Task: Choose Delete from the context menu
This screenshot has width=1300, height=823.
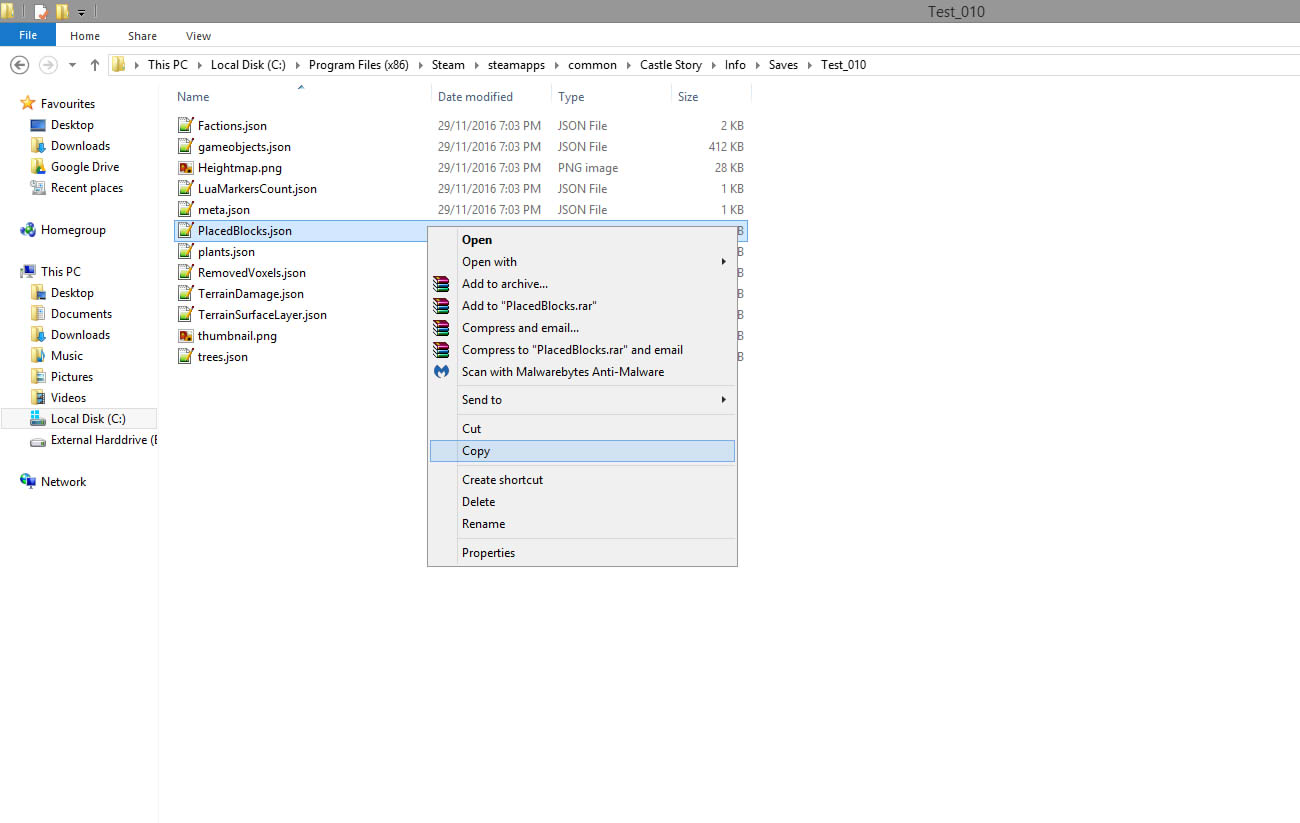Action: [x=582, y=502]
